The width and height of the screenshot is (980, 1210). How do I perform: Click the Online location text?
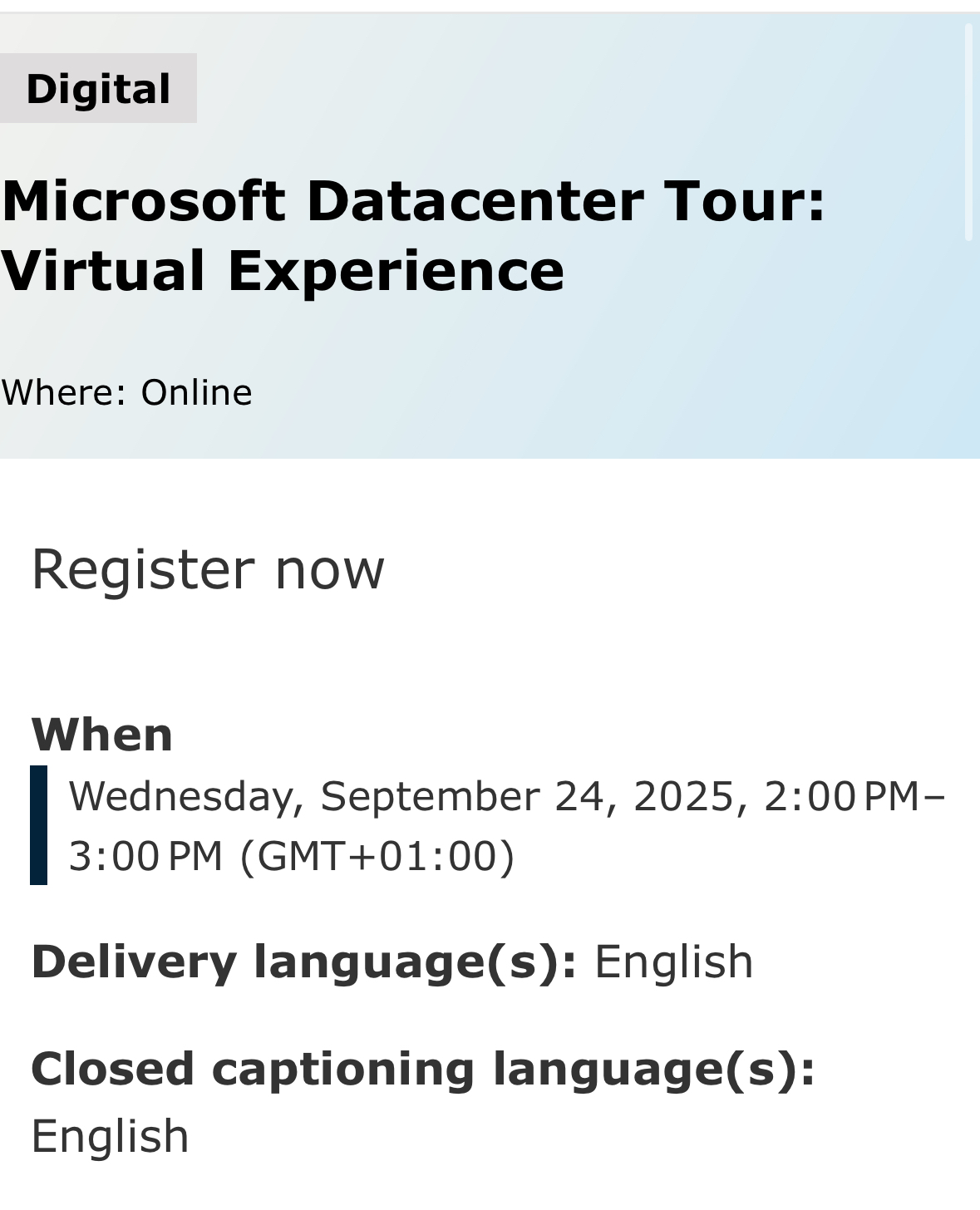click(x=196, y=393)
